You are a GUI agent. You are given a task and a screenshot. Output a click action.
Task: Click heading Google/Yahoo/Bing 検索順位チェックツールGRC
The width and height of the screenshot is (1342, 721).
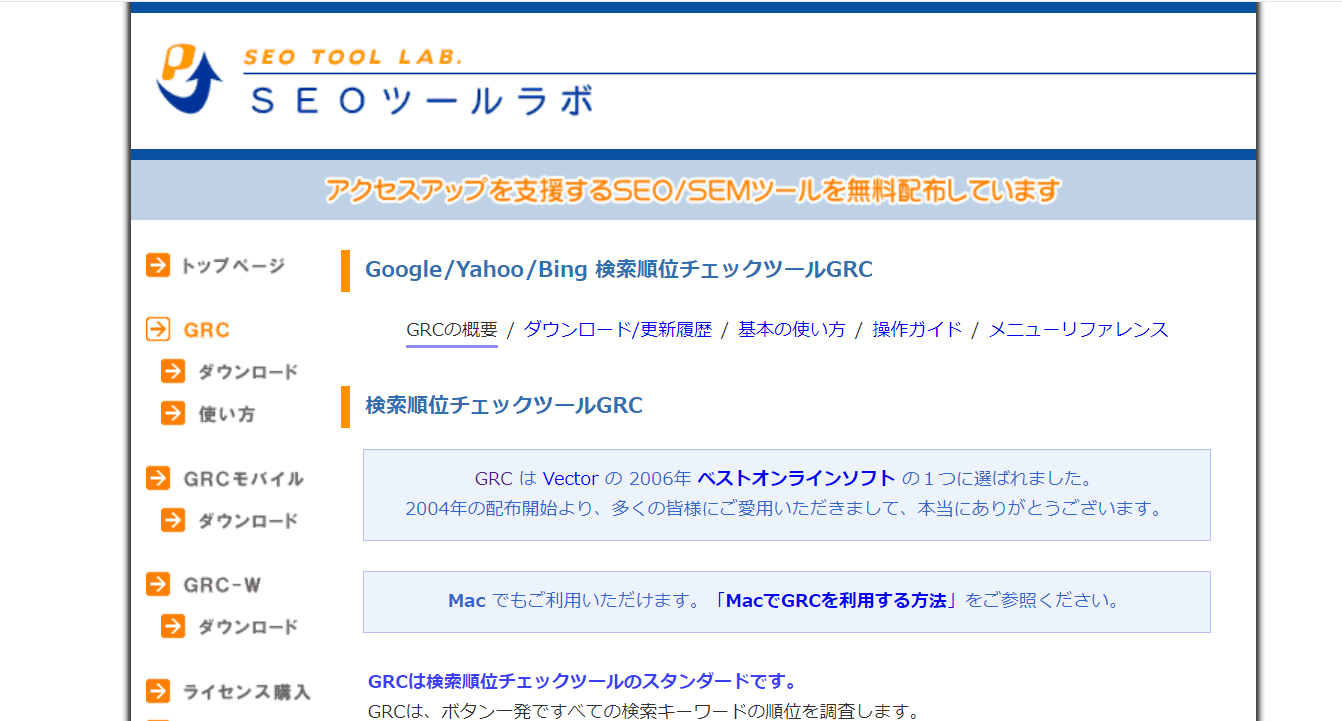[x=619, y=270]
